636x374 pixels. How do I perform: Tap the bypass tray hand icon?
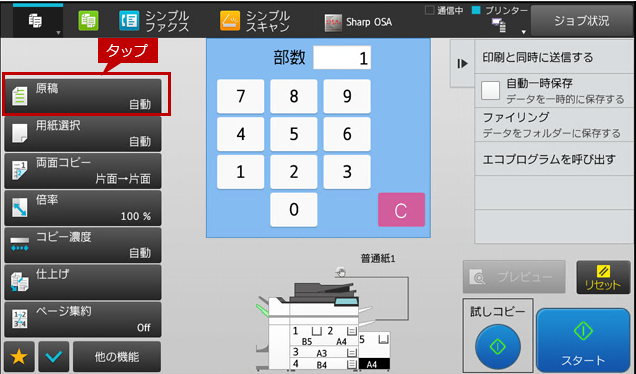(341, 272)
